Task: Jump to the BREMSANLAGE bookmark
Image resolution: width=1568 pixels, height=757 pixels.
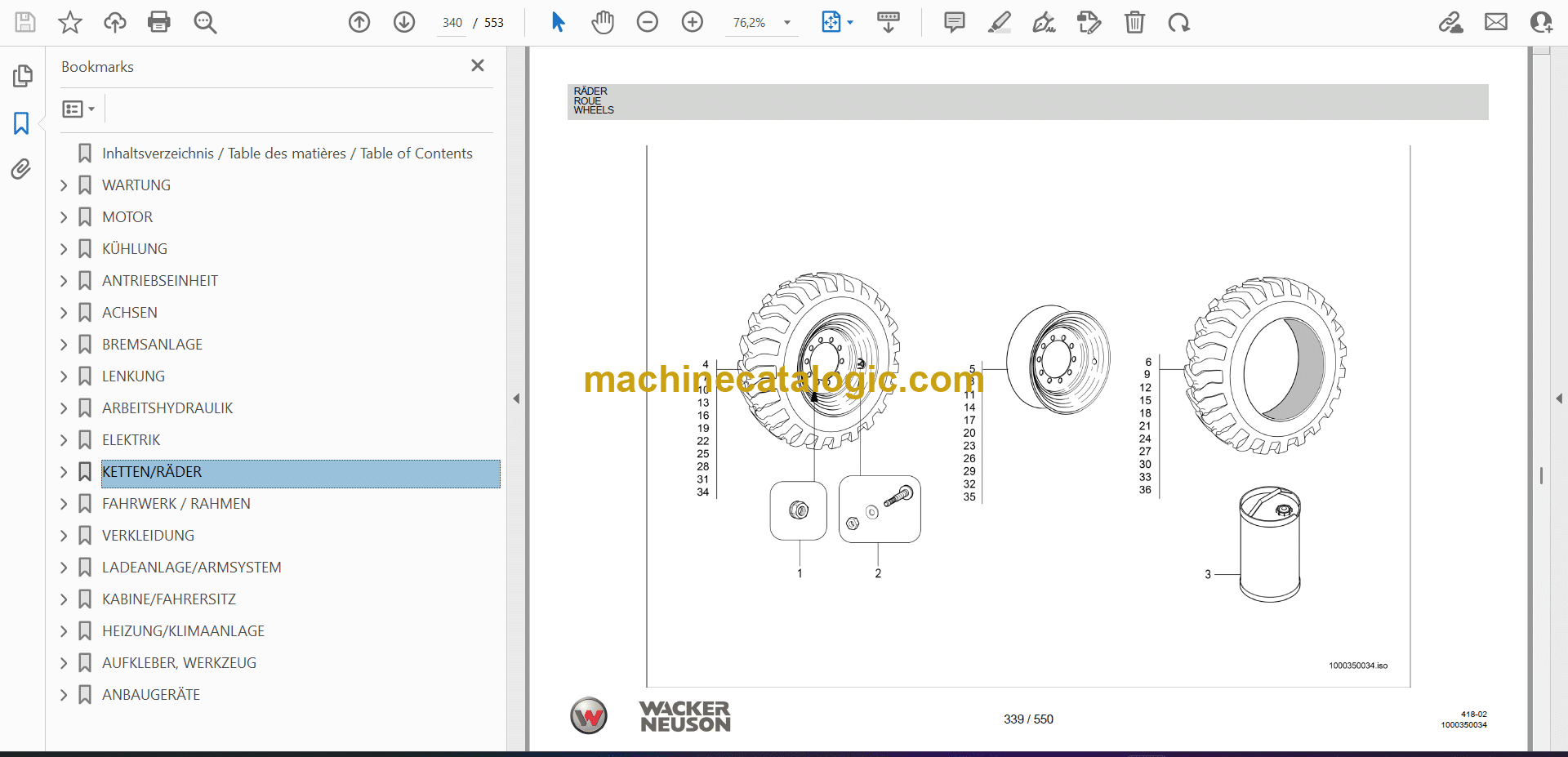Action: pyautogui.click(x=152, y=345)
